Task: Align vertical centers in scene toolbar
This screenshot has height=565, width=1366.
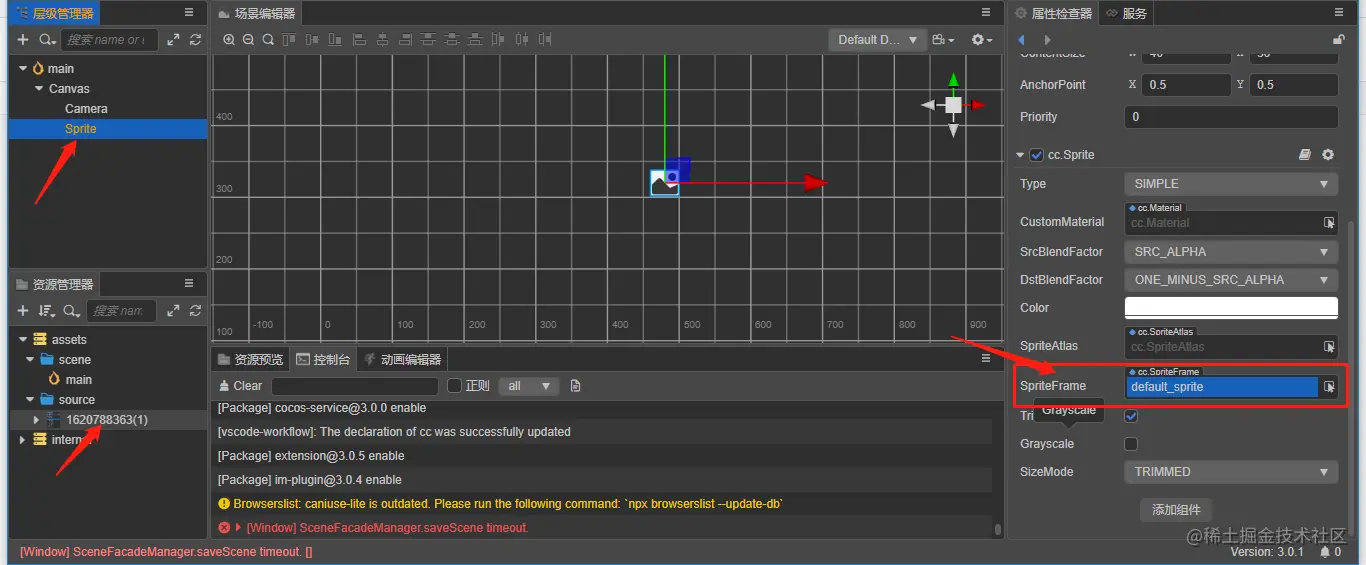Action: 312,40
